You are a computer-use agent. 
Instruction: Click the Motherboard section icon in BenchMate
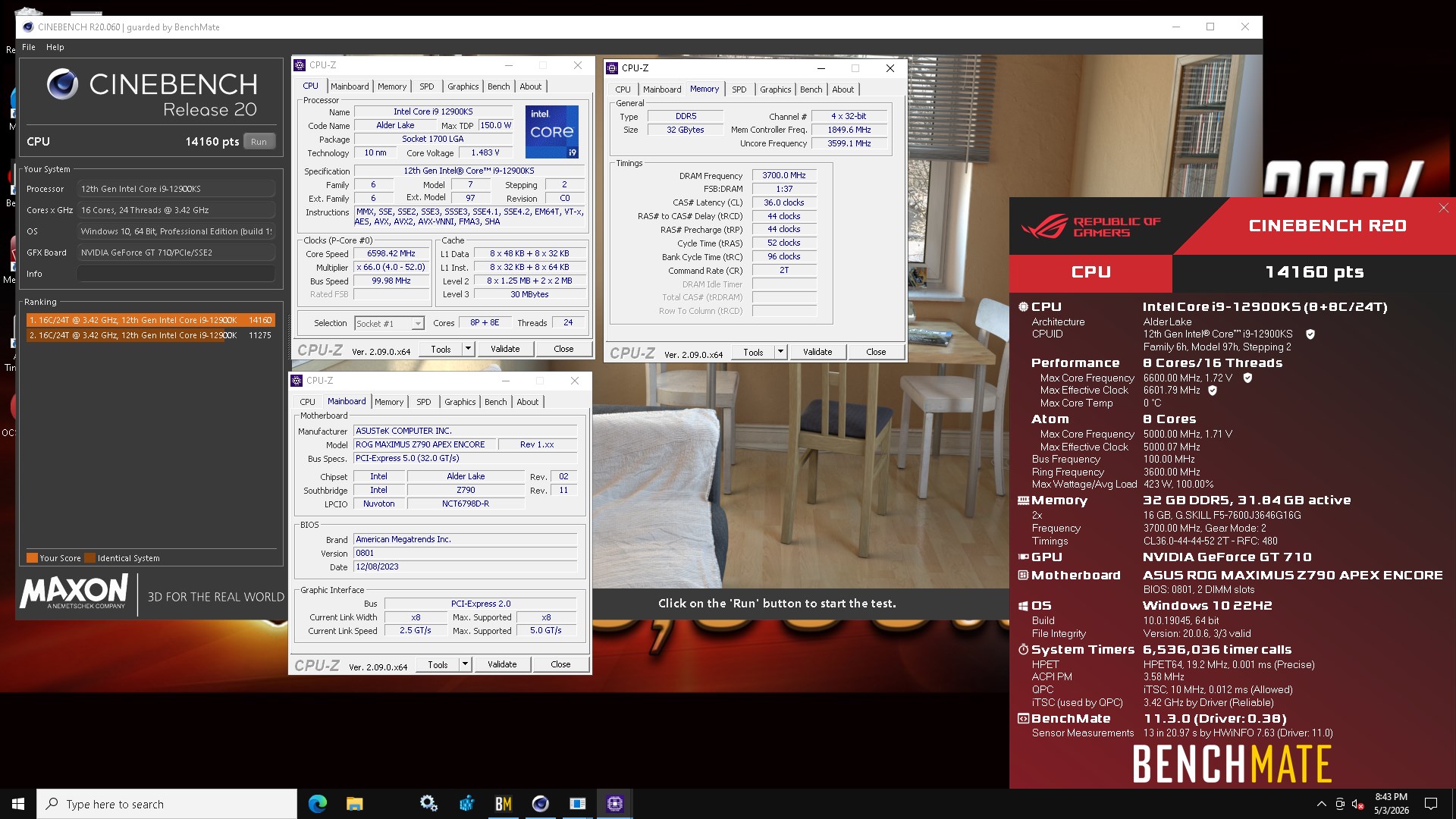pos(1023,576)
